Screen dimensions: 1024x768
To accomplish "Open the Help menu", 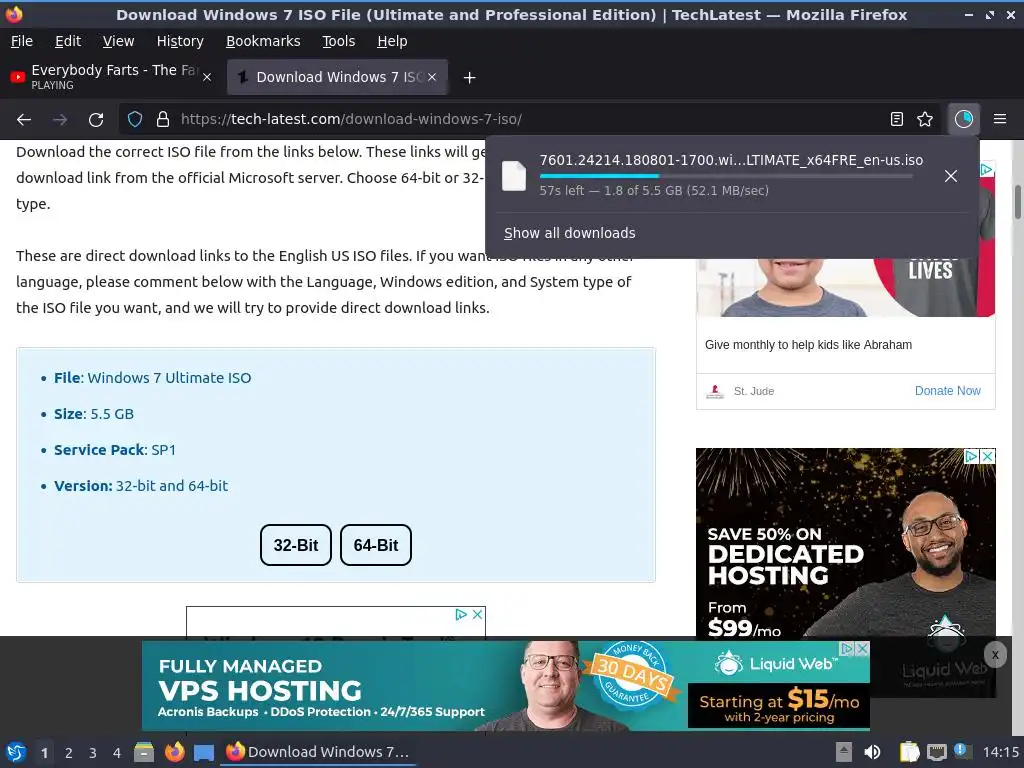I will tap(392, 41).
